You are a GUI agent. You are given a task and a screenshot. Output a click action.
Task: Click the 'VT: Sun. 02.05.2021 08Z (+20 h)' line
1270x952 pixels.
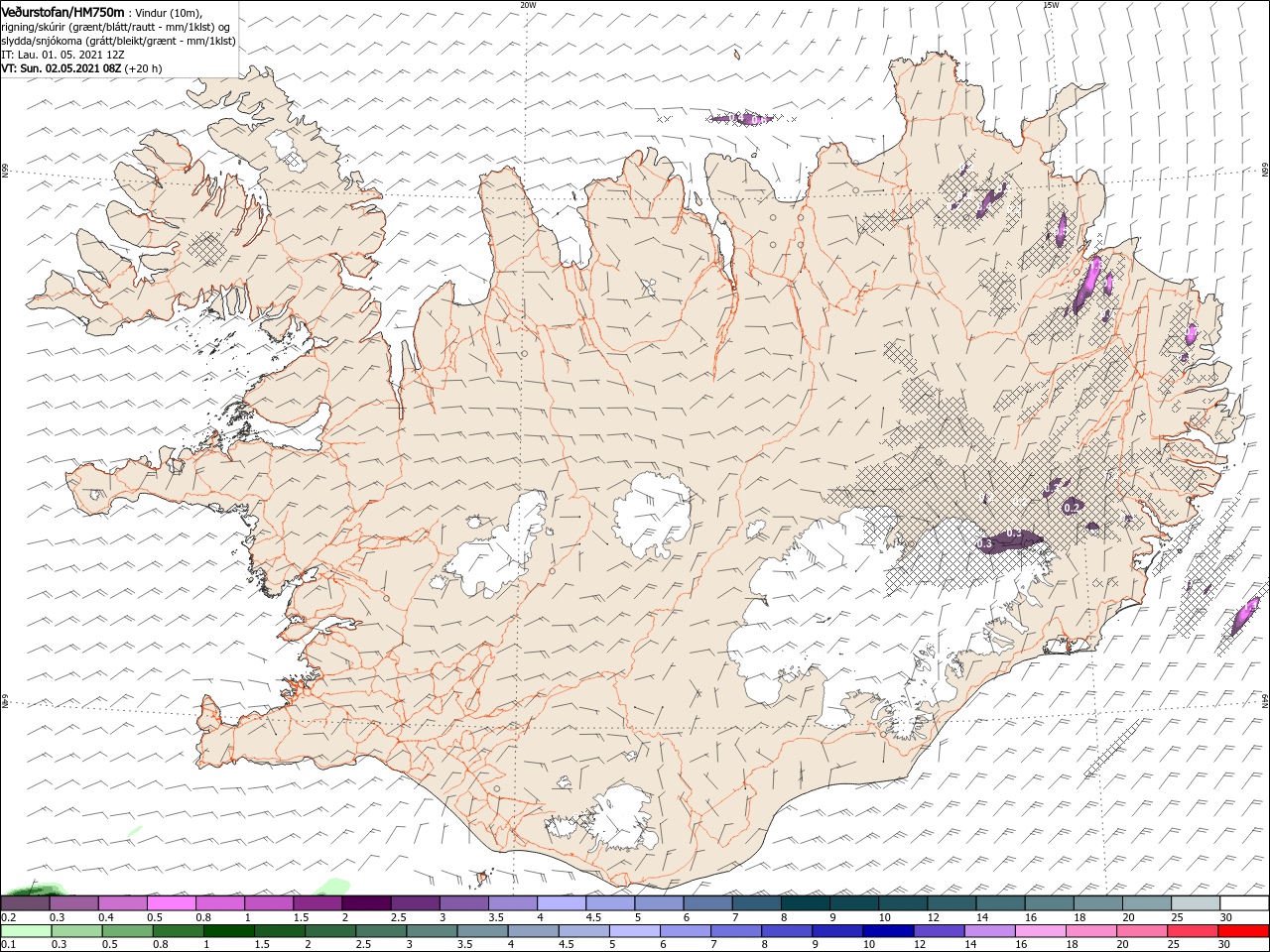(x=81, y=68)
